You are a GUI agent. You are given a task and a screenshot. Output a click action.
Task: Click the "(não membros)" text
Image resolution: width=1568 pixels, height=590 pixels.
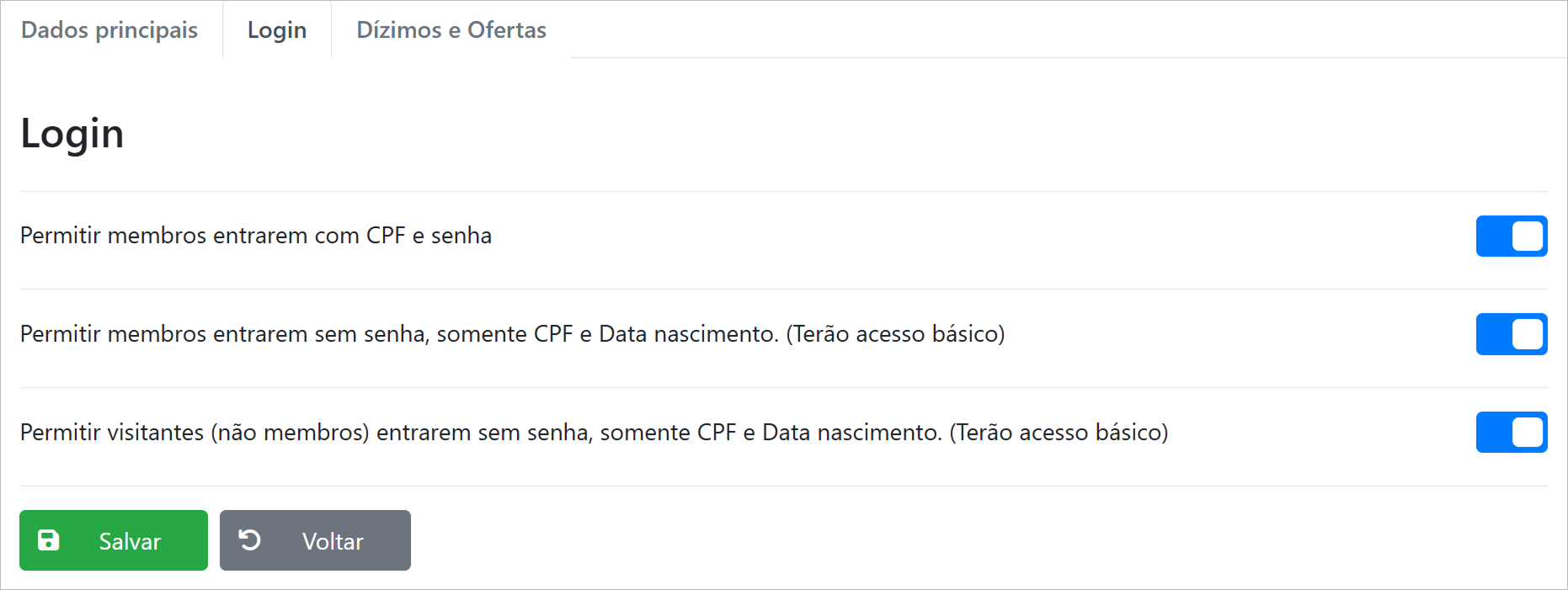(x=290, y=433)
